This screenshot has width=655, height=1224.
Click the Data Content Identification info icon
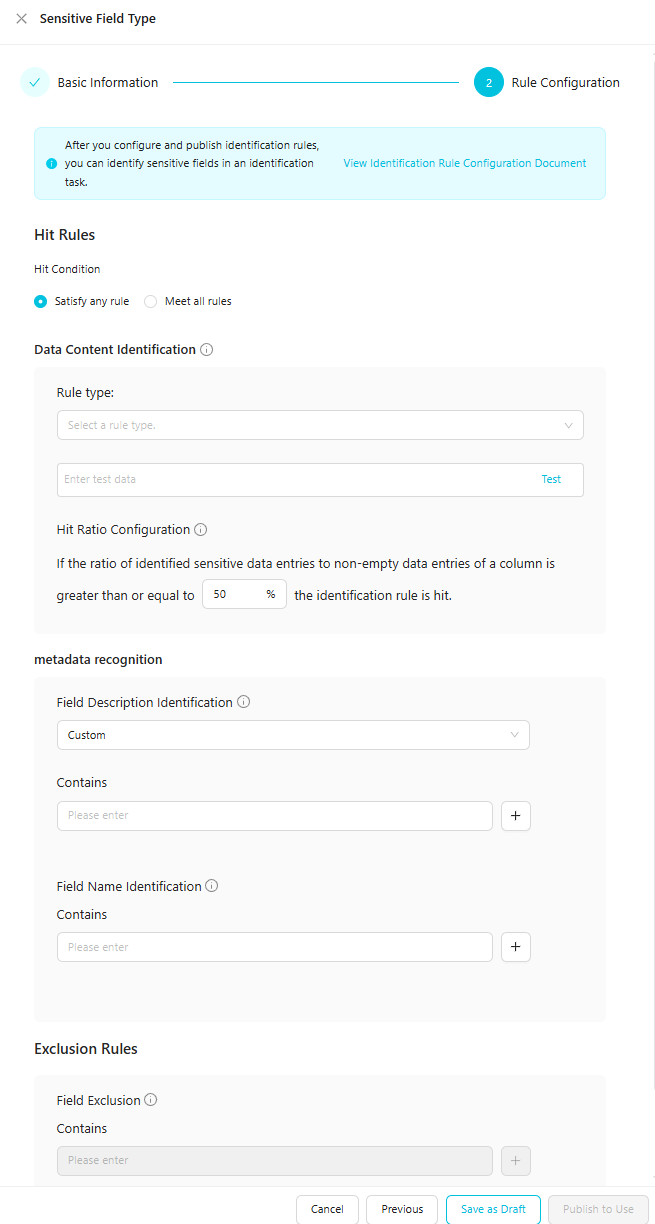[x=207, y=350]
